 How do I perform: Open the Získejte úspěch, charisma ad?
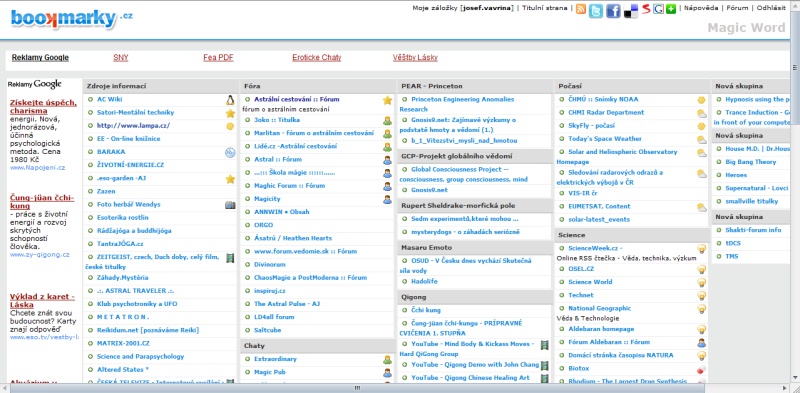(43, 107)
